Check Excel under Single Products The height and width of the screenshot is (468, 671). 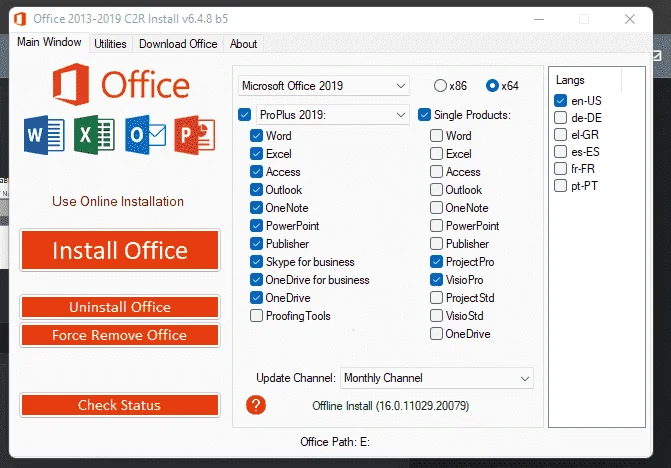(436, 154)
